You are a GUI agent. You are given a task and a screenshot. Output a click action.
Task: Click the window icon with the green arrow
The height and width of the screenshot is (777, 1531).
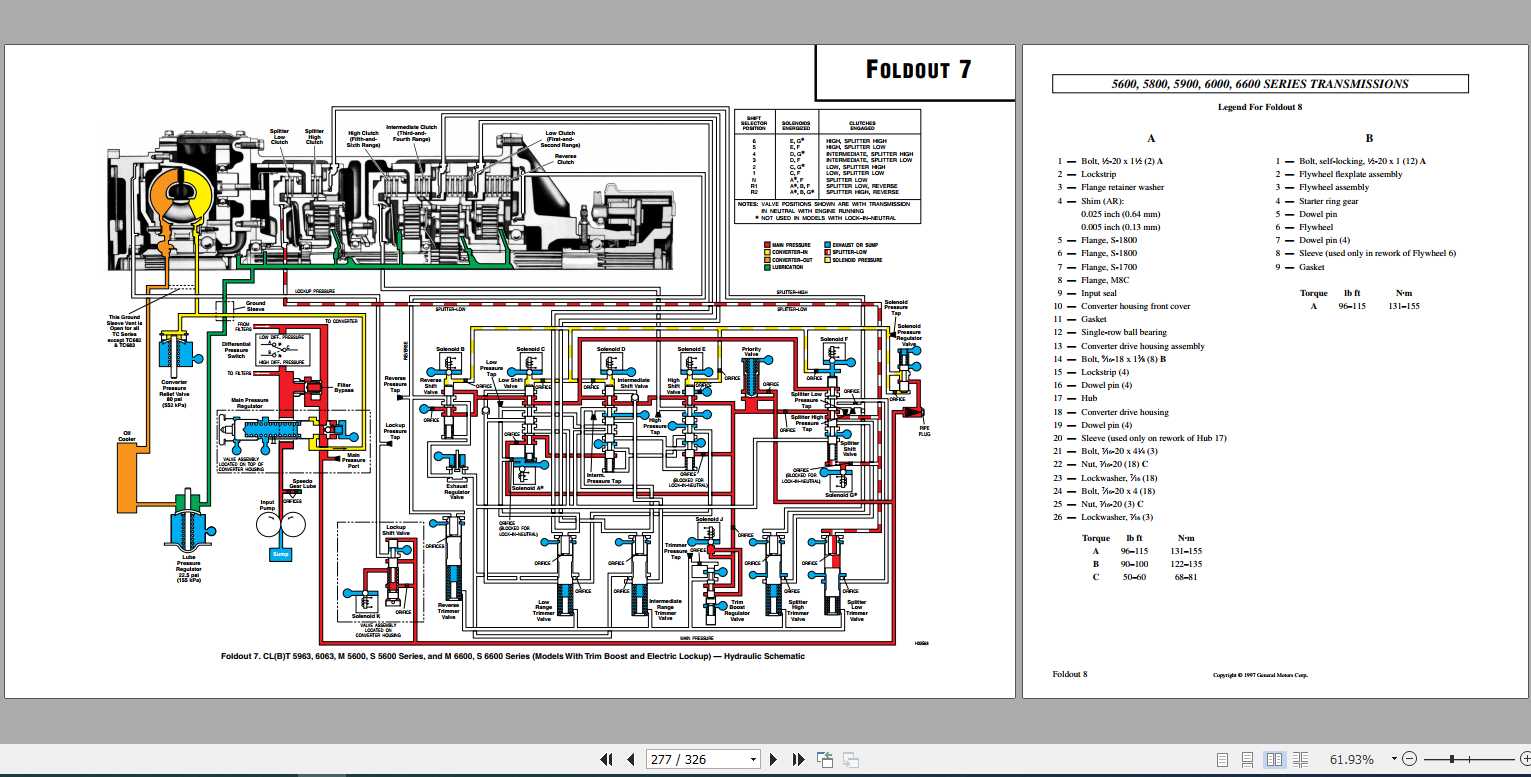(825, 759)
